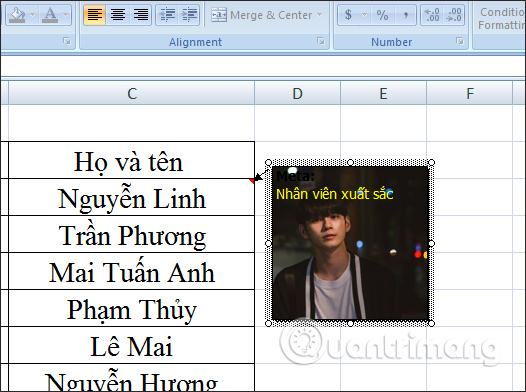This screenshot has width=526, height=392.
Task: Select the cell 'Nguyễn Hương'
Action: click(132, 378)
